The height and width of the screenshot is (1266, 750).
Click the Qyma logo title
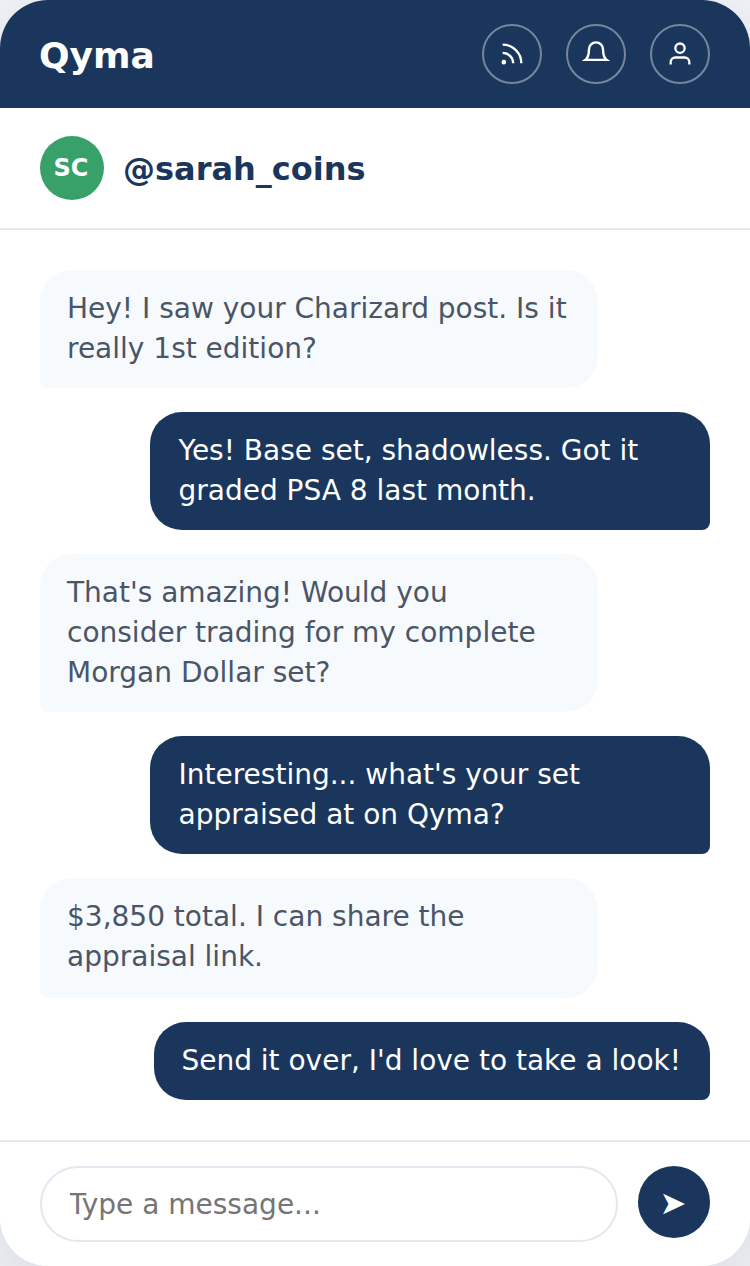coord(97,56)
